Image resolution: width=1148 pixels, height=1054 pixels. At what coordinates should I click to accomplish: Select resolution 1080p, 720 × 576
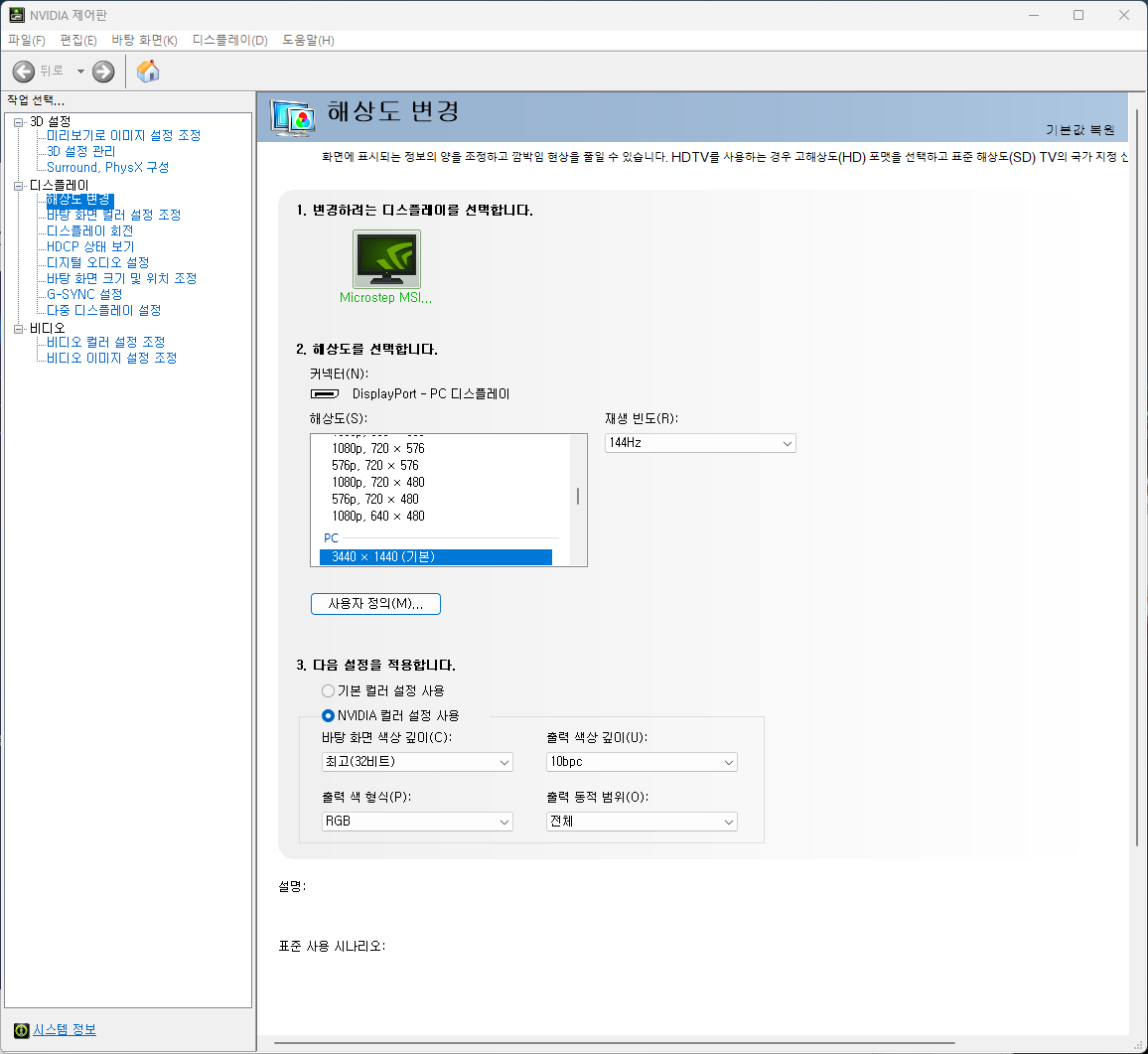pyautogui.click(x=378, y=448)
